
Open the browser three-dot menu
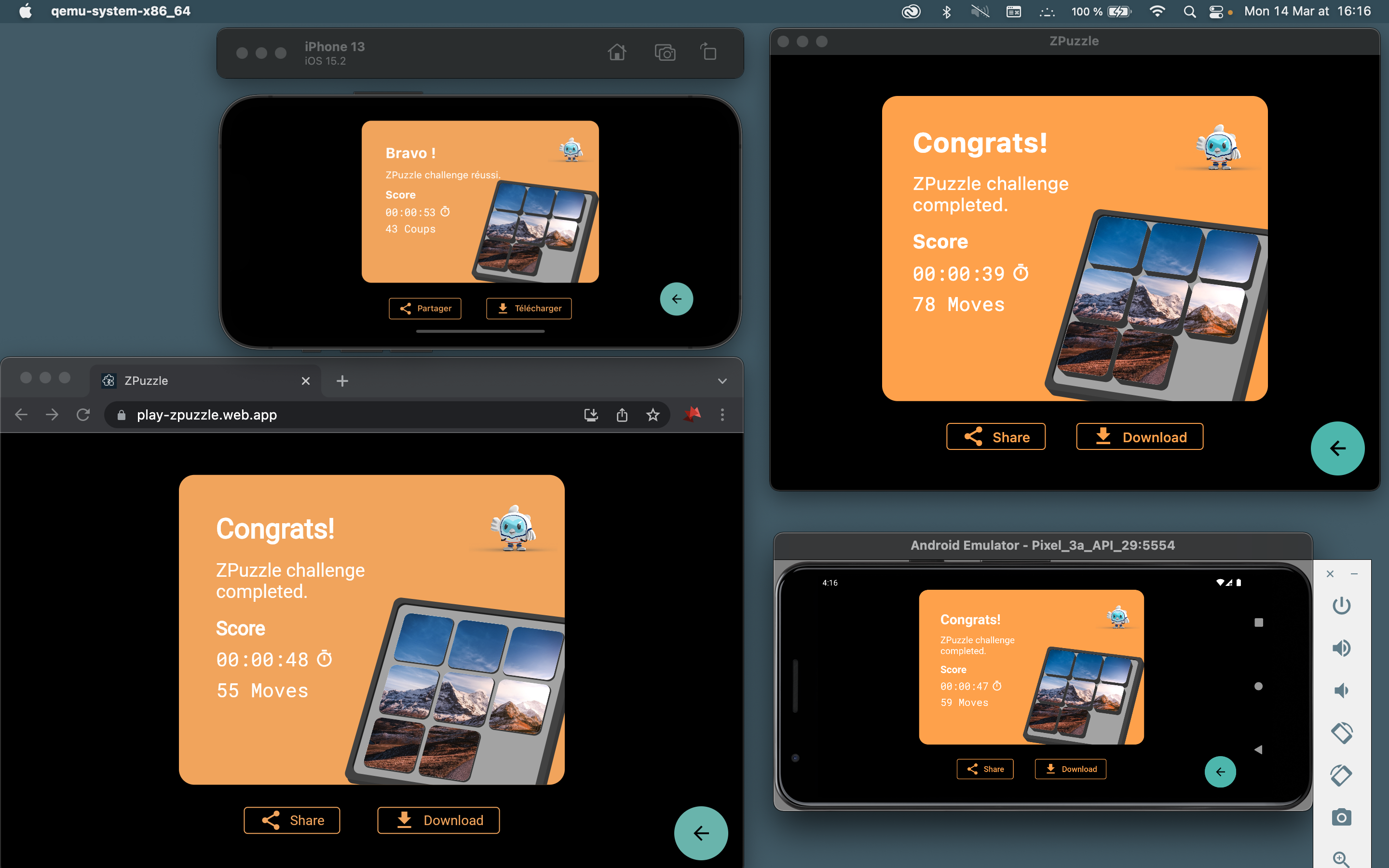click(x=722, y=415)
